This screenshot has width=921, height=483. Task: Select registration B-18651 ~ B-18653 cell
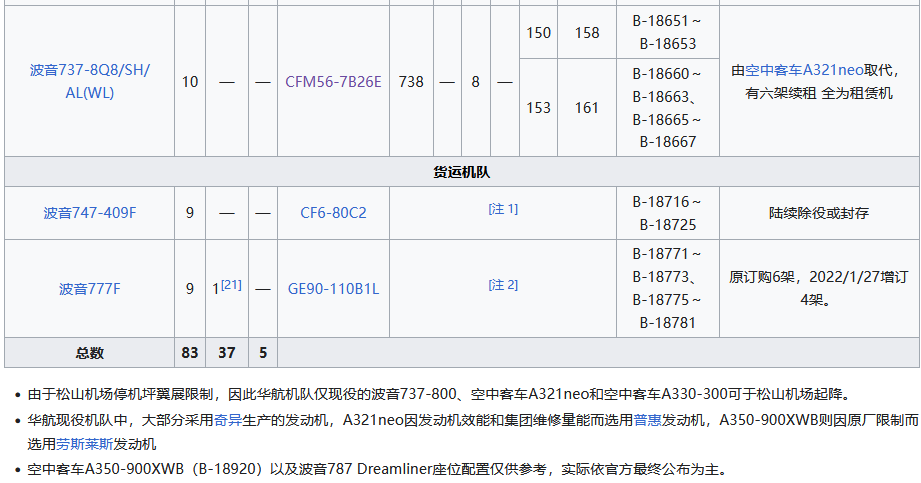tap(668, 32)
